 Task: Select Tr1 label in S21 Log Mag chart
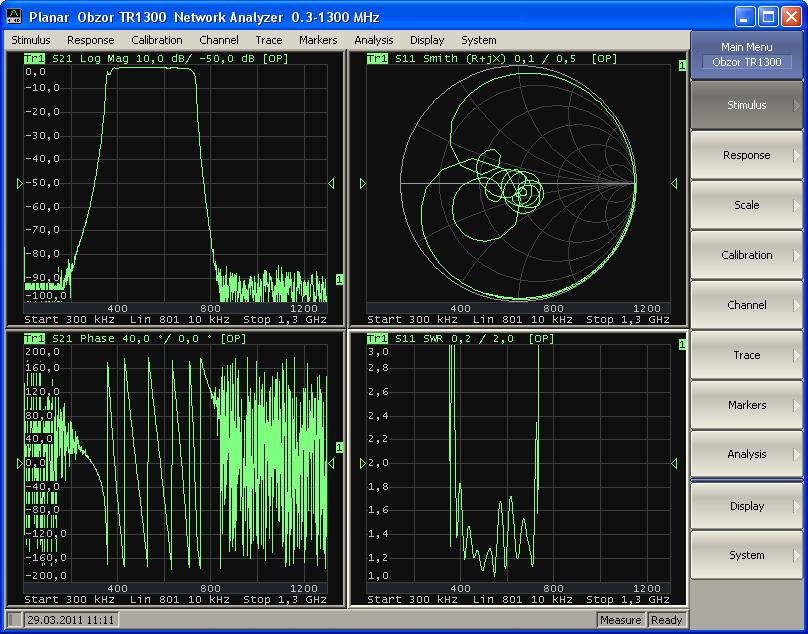point(34,59)
